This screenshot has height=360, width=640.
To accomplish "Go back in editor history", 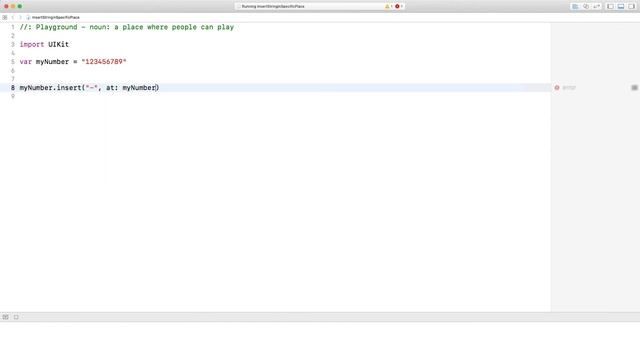I will (13, 18).
